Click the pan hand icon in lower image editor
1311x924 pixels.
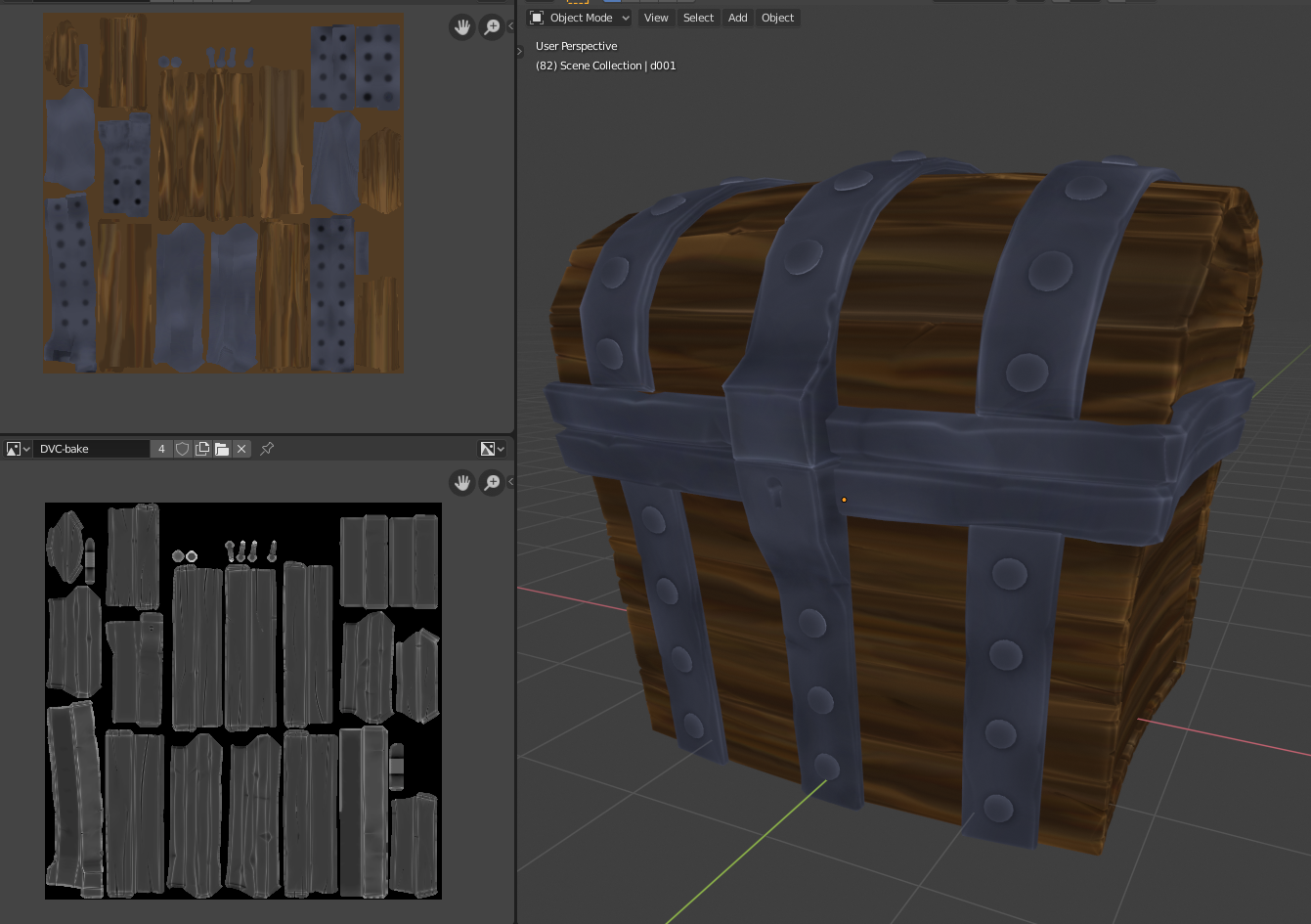click(461, 482)
